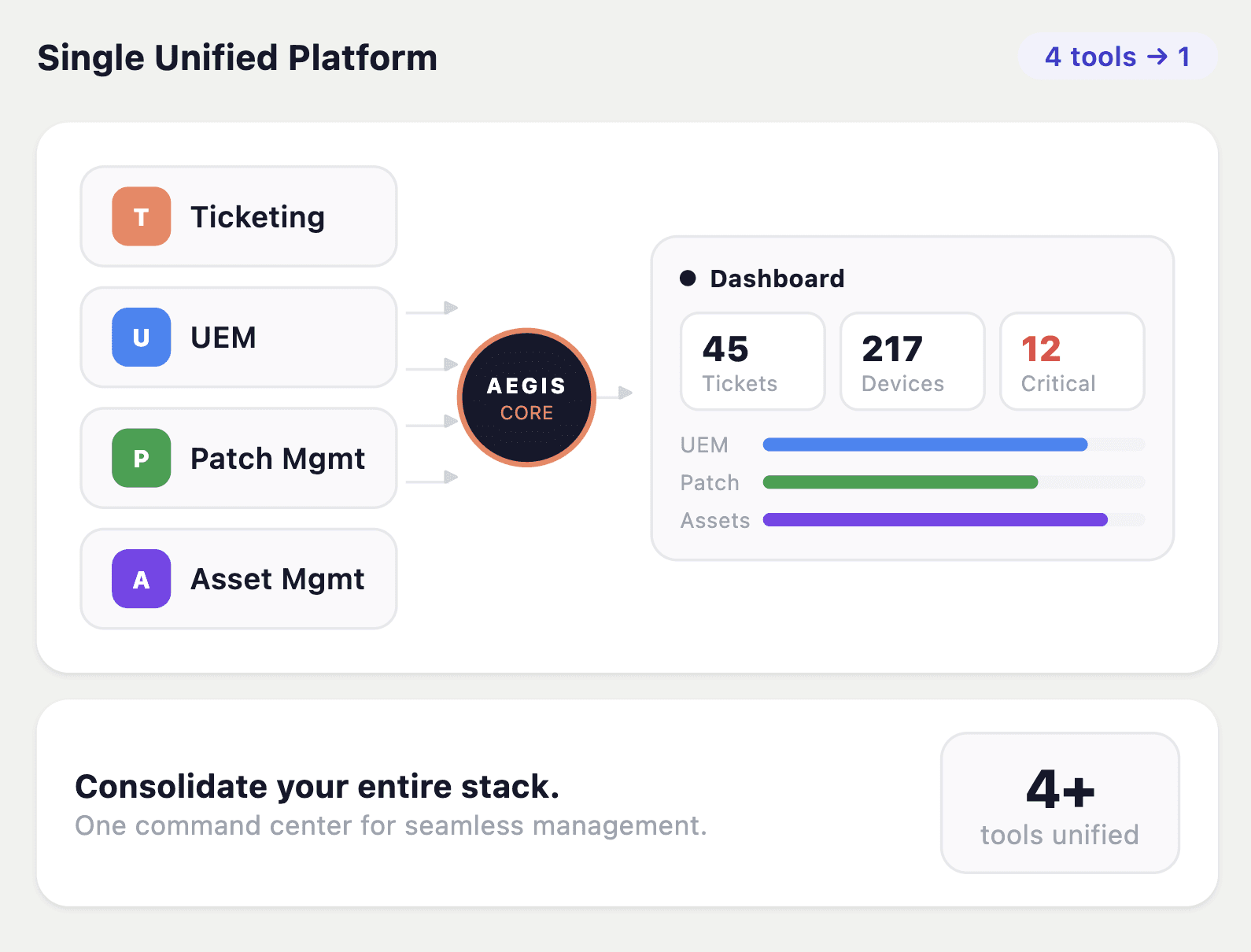This screenshot has width=1251, height=952.
Task: Click the purple Assets progress bar
Action: 935,520
